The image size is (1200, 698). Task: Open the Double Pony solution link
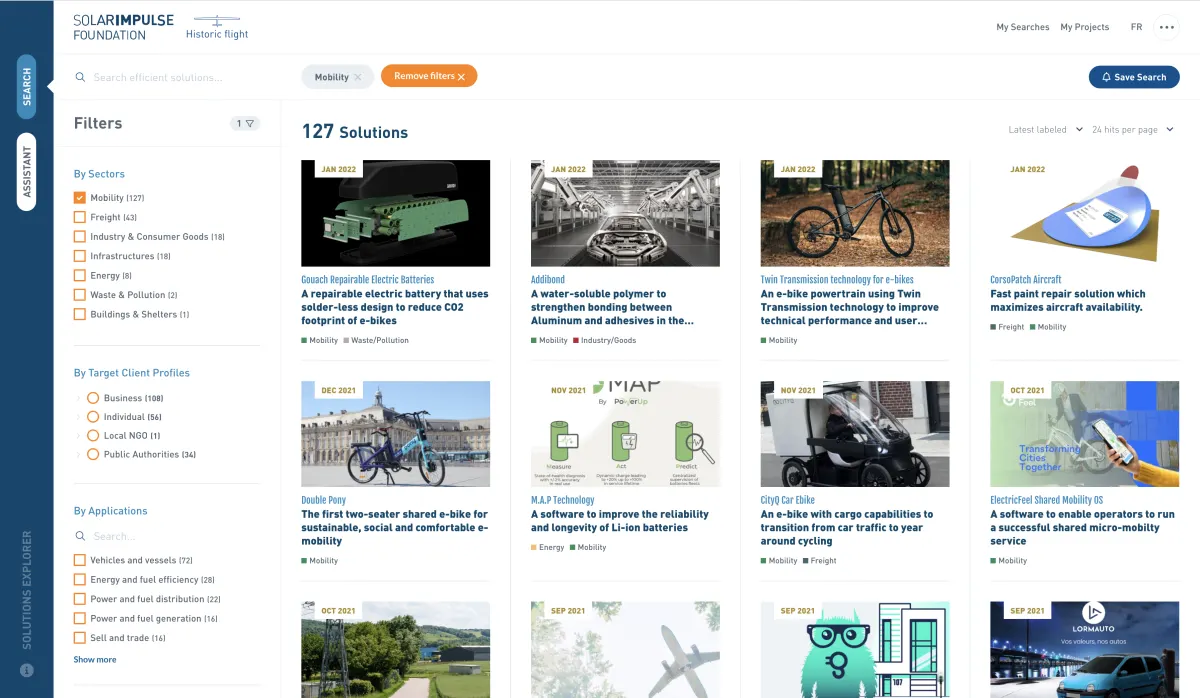click(324, 500)
